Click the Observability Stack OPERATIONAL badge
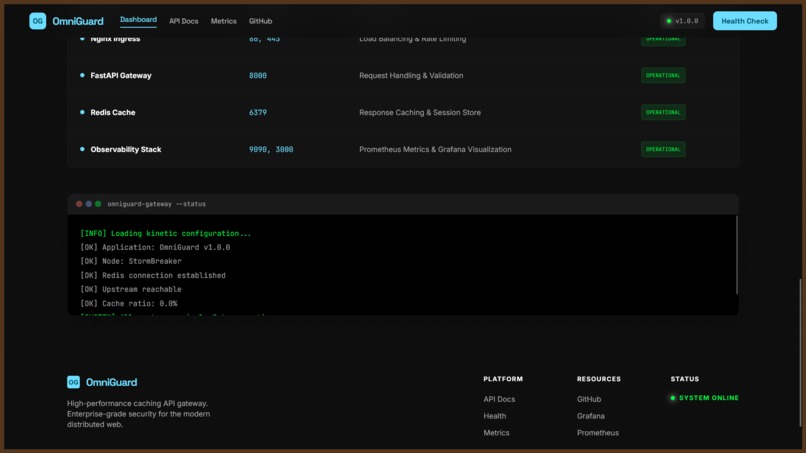Viewport: 806px width, 453px height. coord(663,150)
